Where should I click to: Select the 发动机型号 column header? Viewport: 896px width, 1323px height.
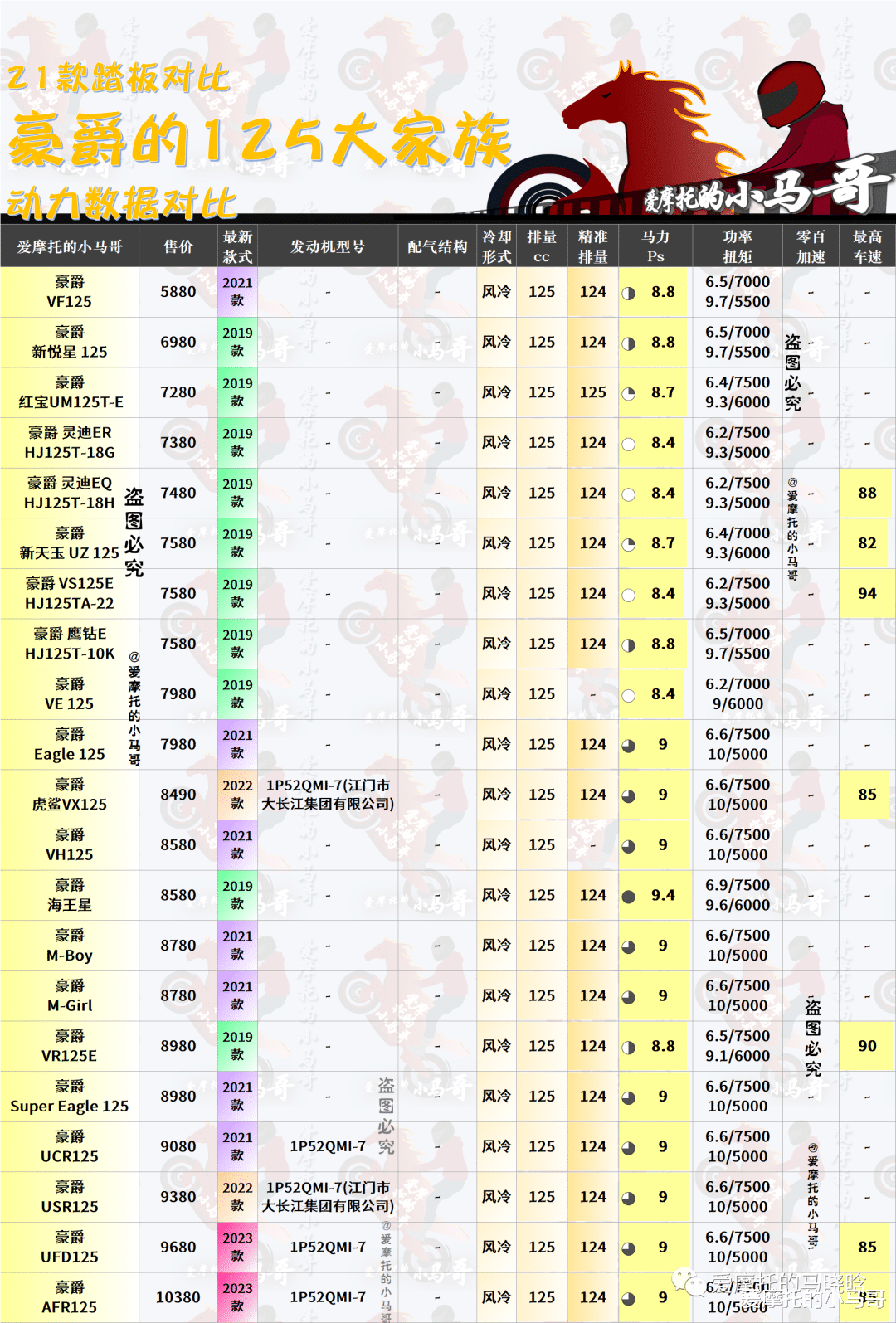pos(328,246)
